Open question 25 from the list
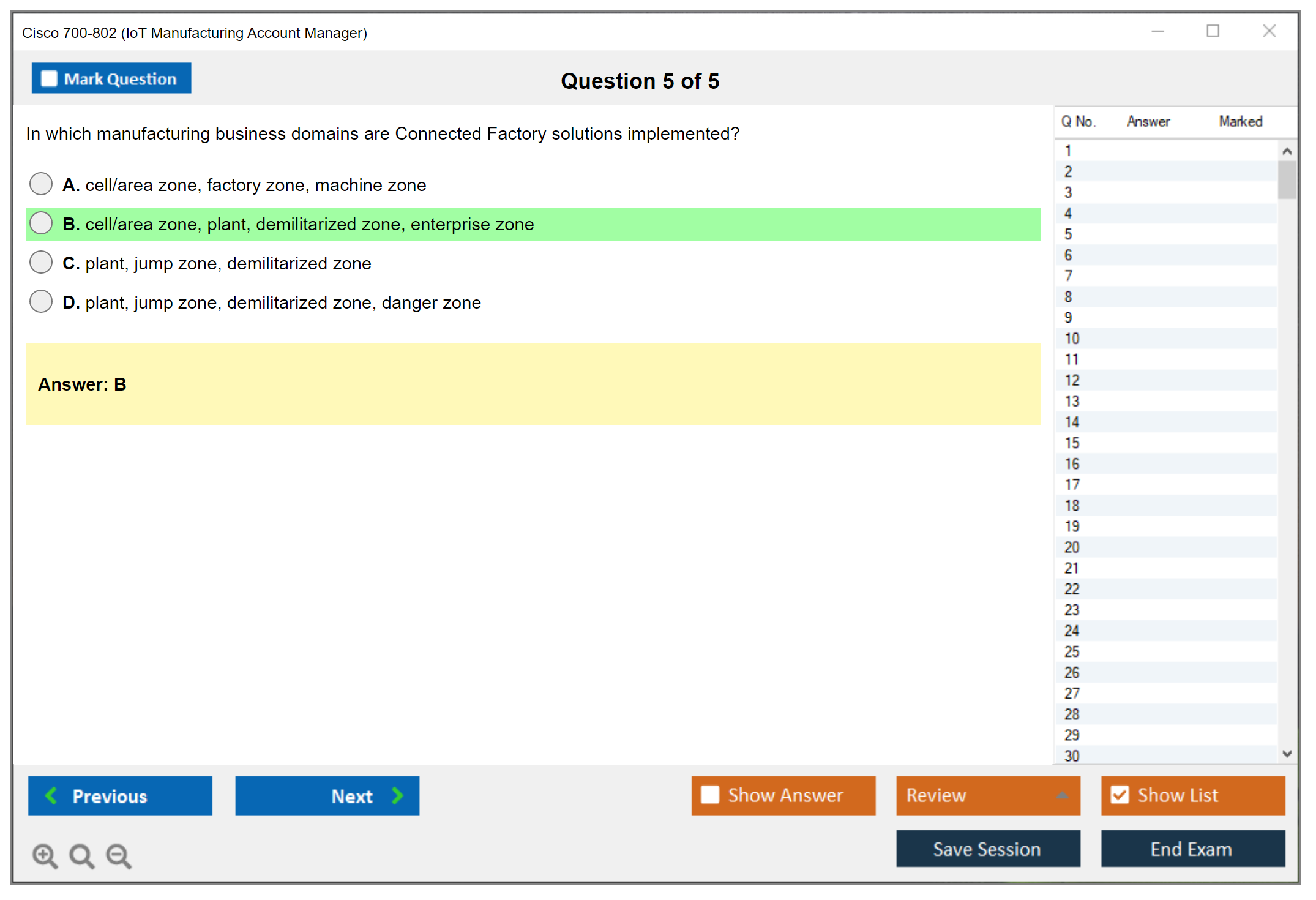Image resolution: width=1316 pixels, height=900 pixels. coord(1072,651)
